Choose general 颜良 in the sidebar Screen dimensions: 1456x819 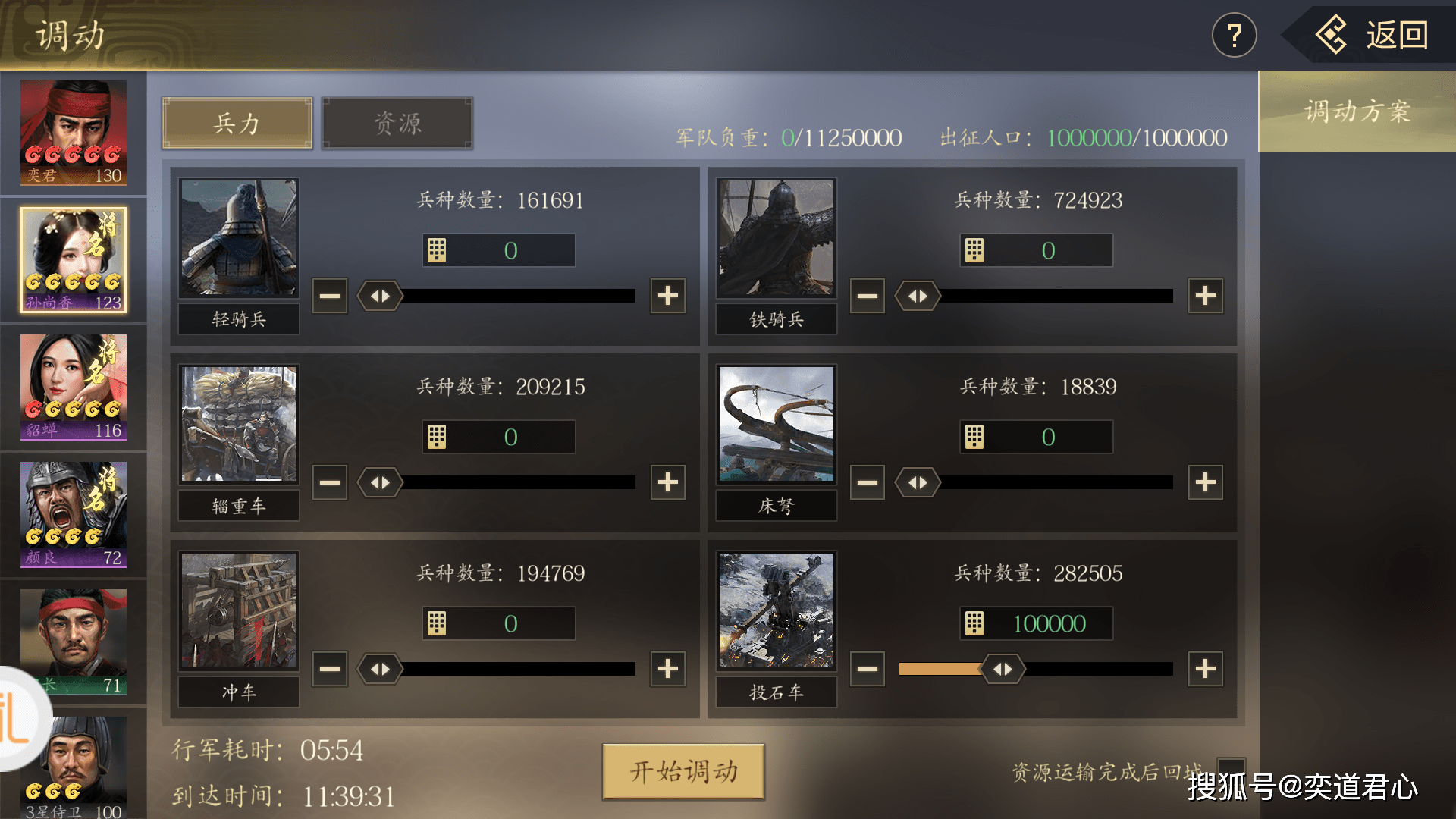(x=74, y=515)
